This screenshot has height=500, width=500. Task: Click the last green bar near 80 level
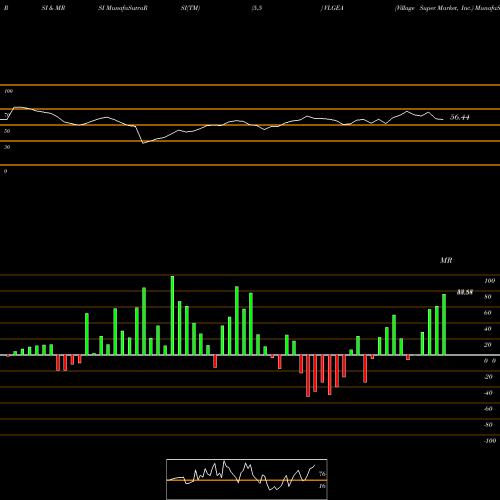[444, 324]
